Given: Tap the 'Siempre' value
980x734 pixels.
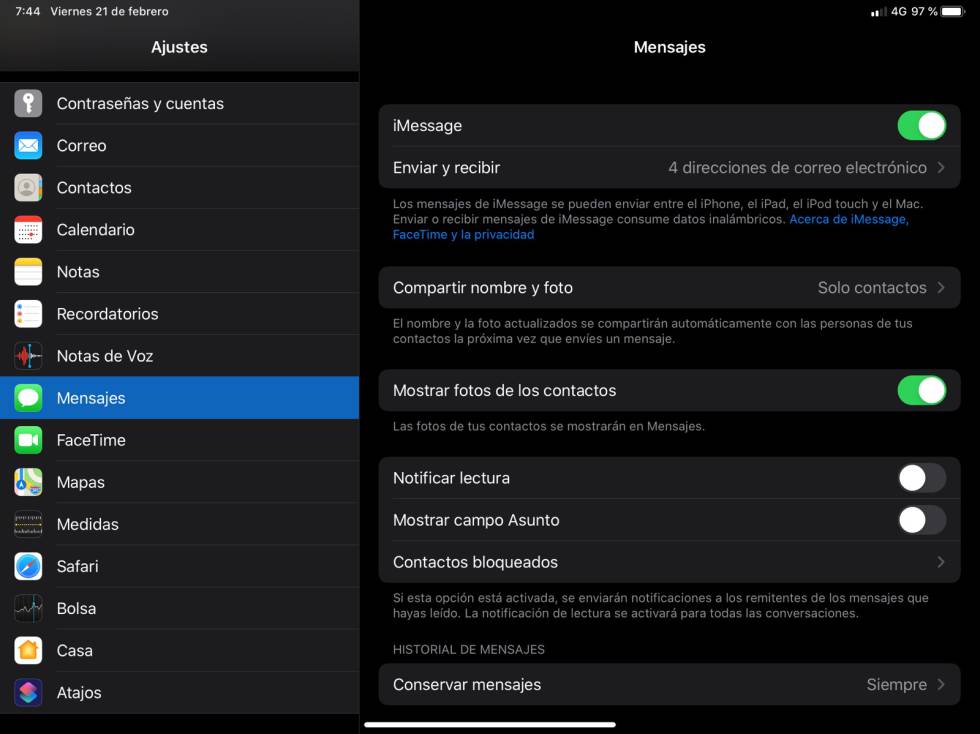Looking at the screenshot, I should pyautogui.click(x=896, y=685).
